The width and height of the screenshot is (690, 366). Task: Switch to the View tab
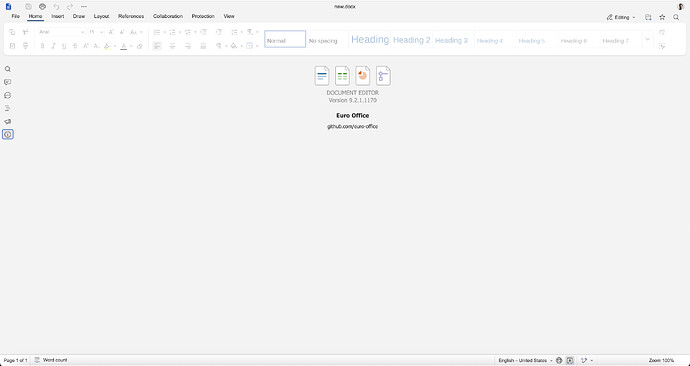tap(229, 16)
